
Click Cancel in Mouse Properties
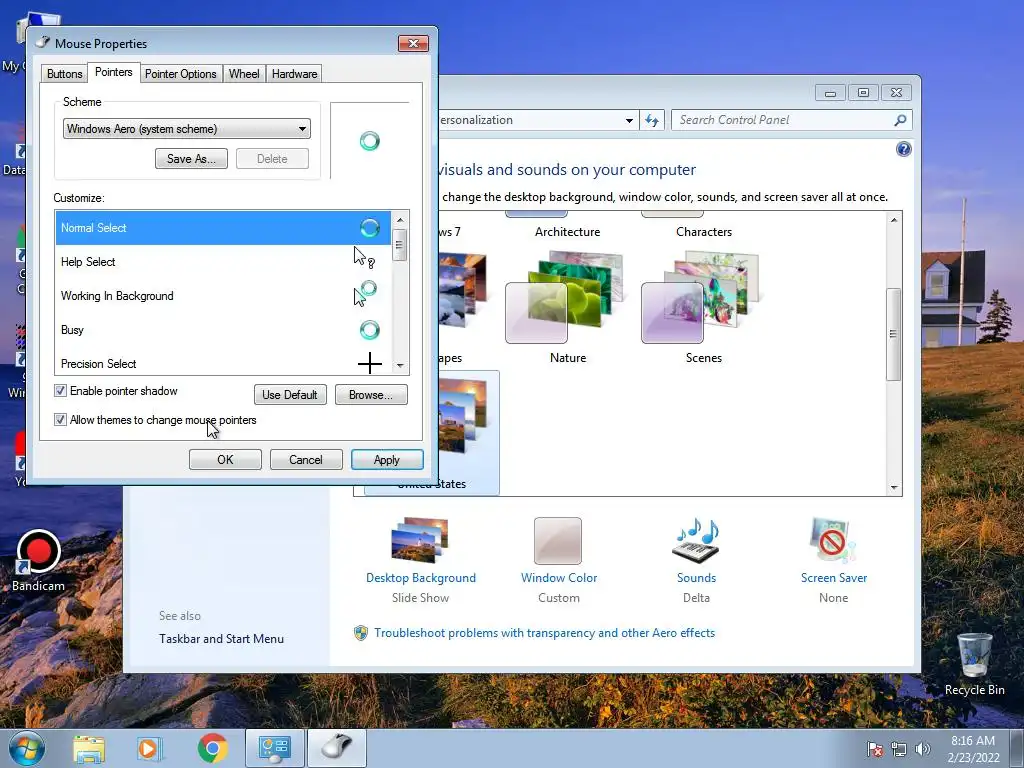tap(306, 460)
